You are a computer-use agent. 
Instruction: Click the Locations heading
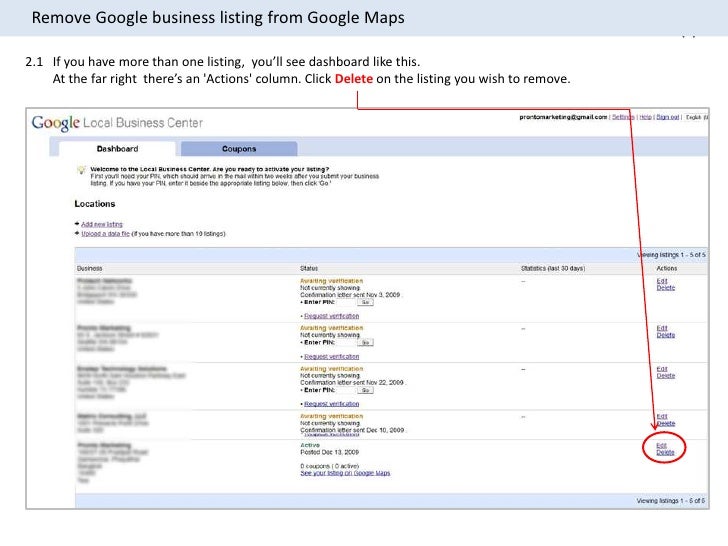coord(95,204)
